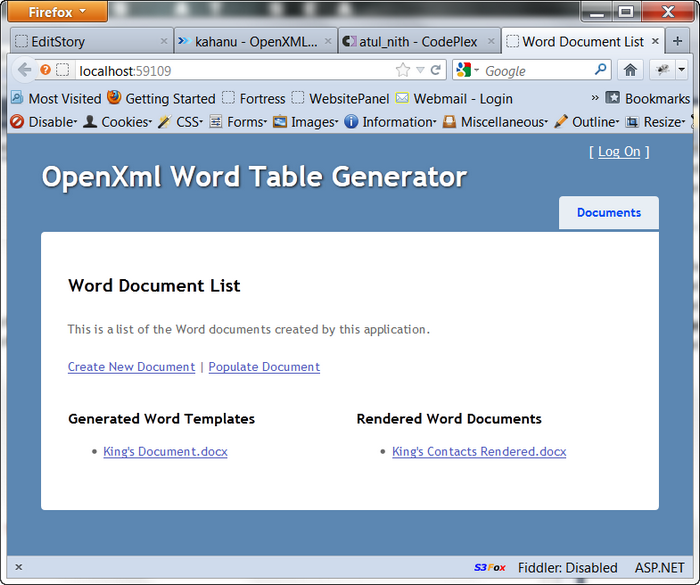Image resolution: width=700 pixels, height=585 pixels.
Task: Open the Forms developer menu
Action: [238, 121]
